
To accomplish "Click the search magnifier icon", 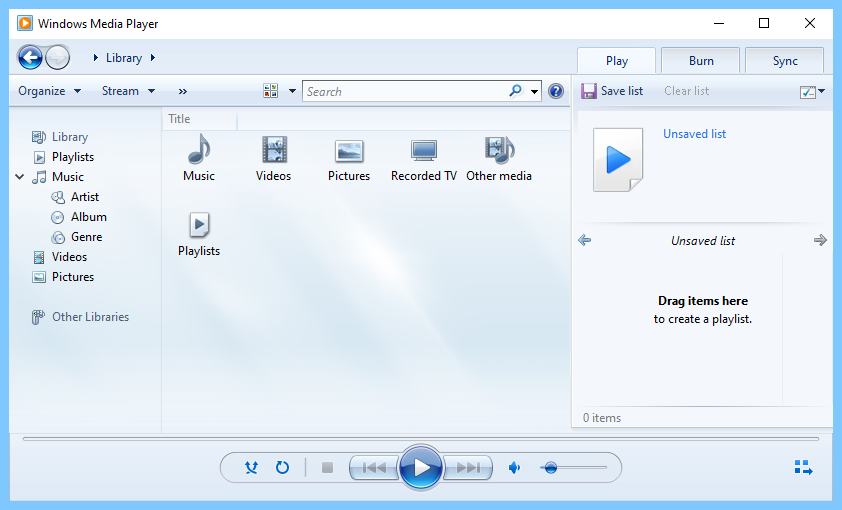I will (516, 91).
